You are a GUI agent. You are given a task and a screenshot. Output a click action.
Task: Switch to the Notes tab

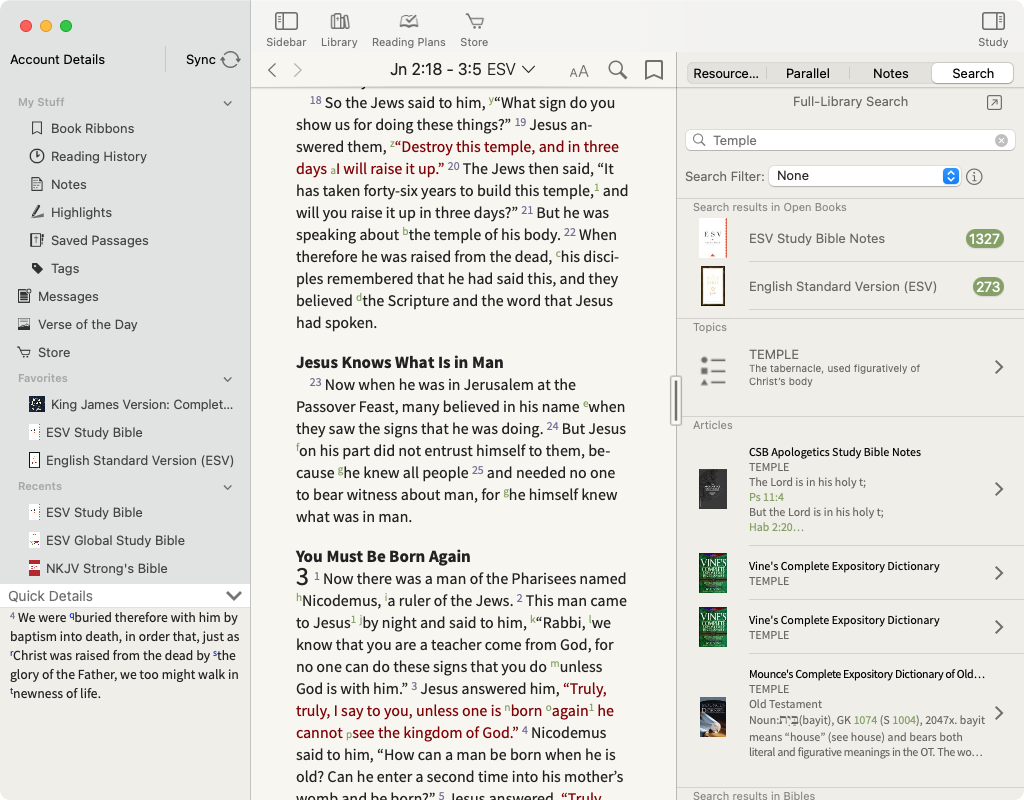(x=890, y=73)
